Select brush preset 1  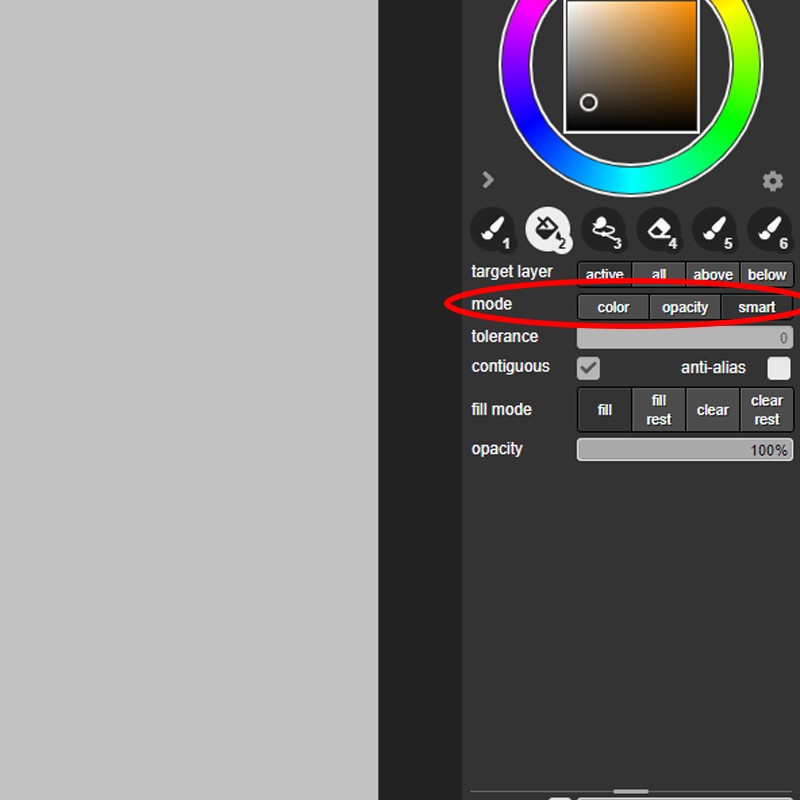click(492, 230)
